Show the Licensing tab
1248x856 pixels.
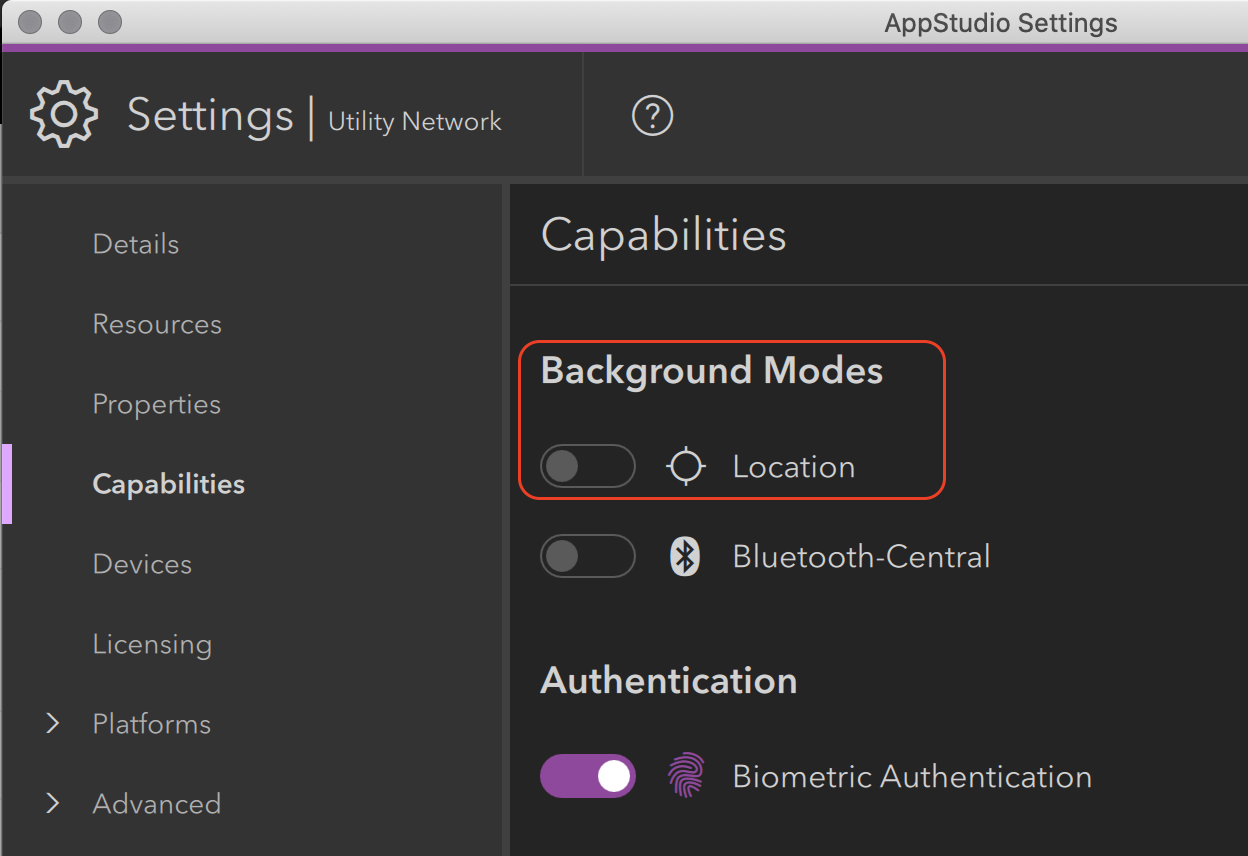(152, 644)
